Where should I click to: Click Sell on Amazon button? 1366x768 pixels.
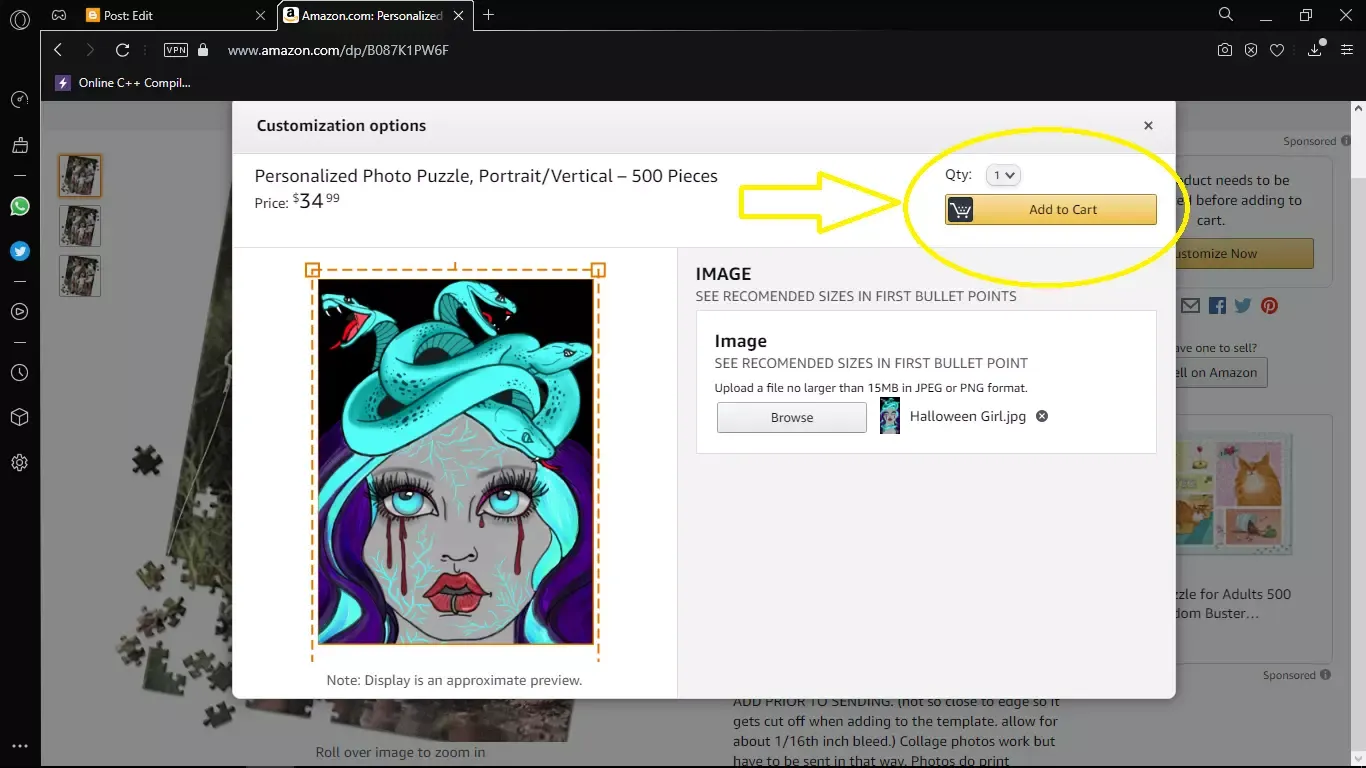pos(1221,372)
